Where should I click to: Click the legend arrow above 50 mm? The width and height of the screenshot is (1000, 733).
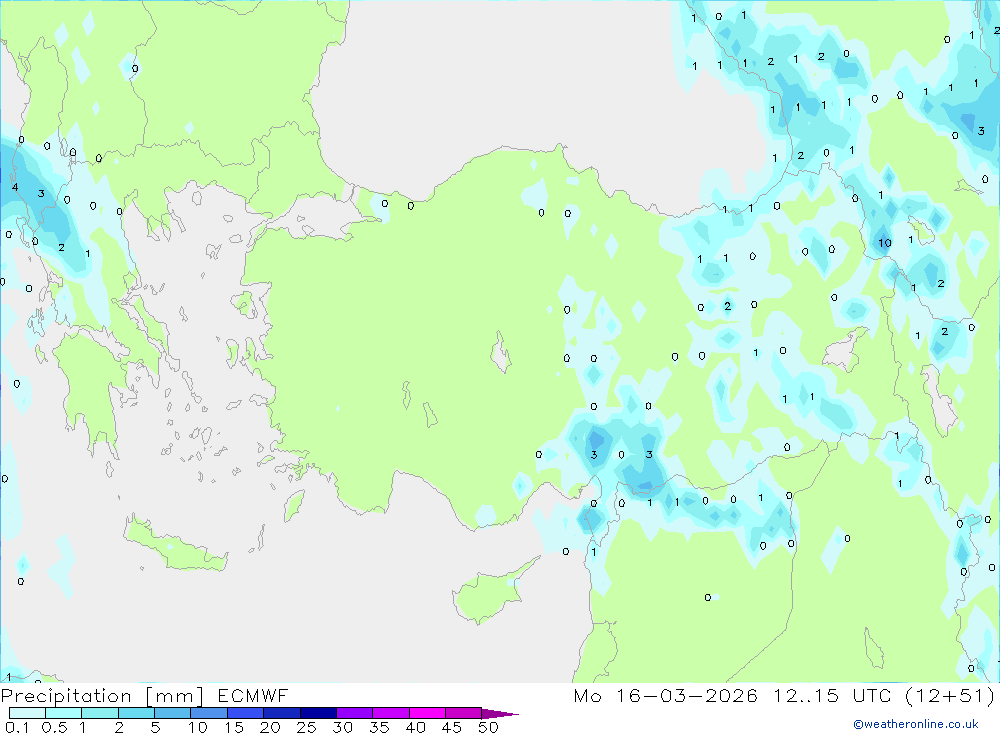coord(500,714)
